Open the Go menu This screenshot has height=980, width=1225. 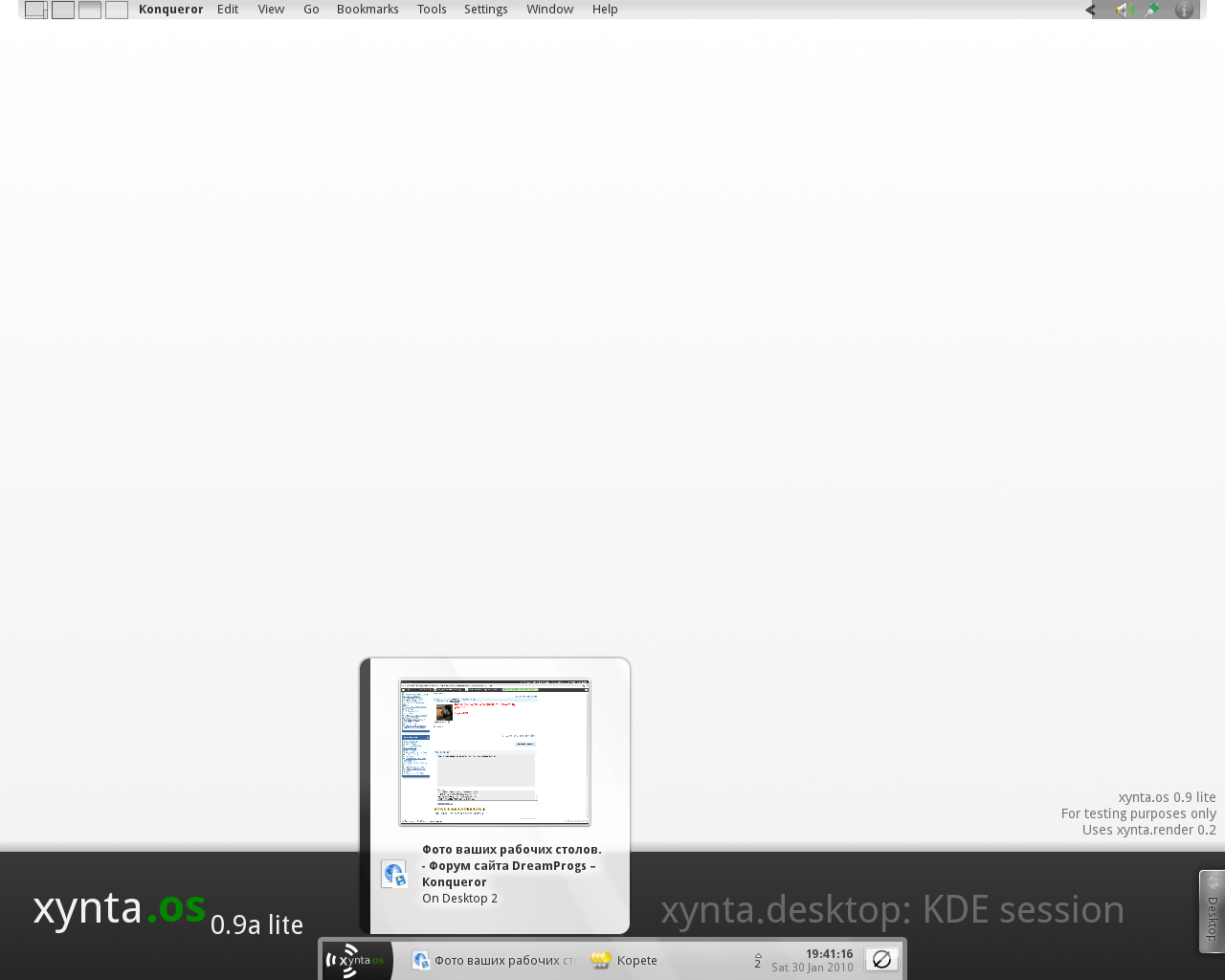click(311, 10)
